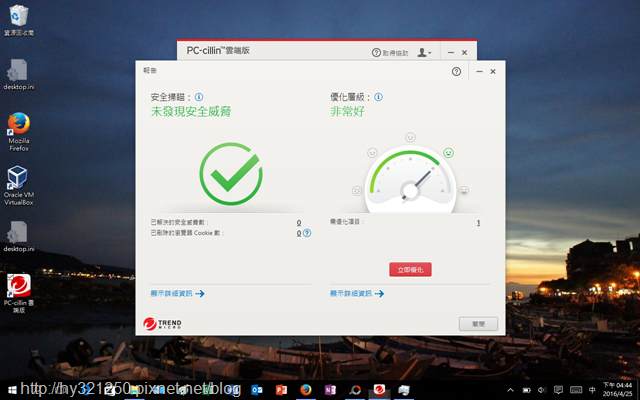640x400 pixels.
Task: Select the upper desktop.ini file icon
Action: click(x=19, y=74)
